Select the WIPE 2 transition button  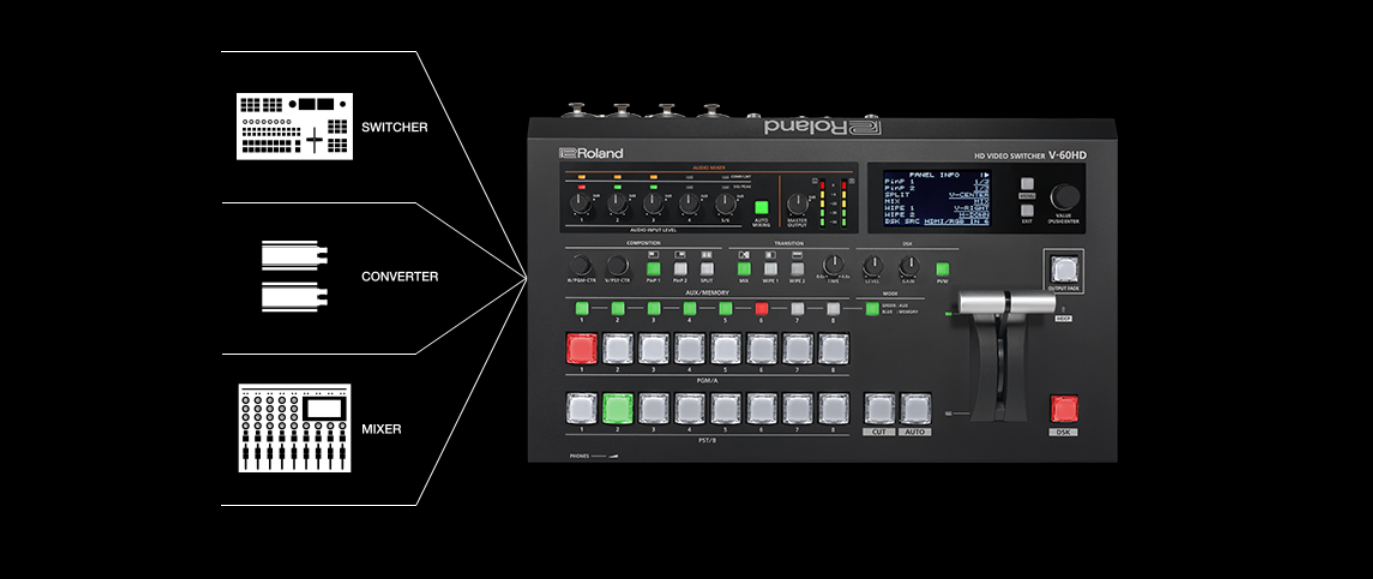point(797,268)
